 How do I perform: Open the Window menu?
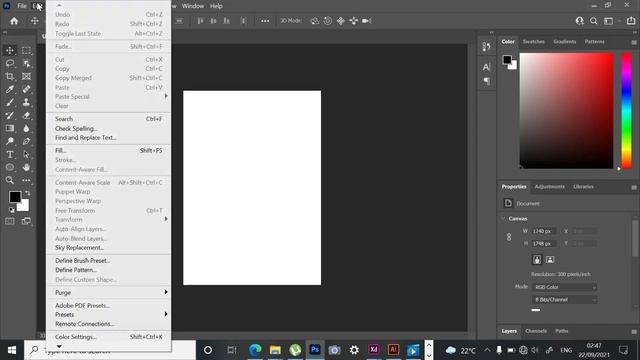tap(193, 6)
